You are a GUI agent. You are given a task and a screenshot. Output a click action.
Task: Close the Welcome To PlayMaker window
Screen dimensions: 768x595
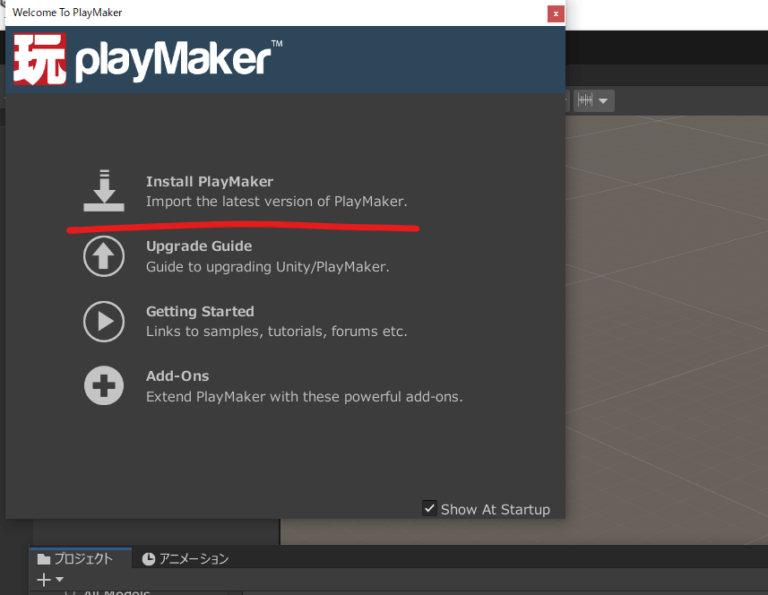(x=555, y=14)
